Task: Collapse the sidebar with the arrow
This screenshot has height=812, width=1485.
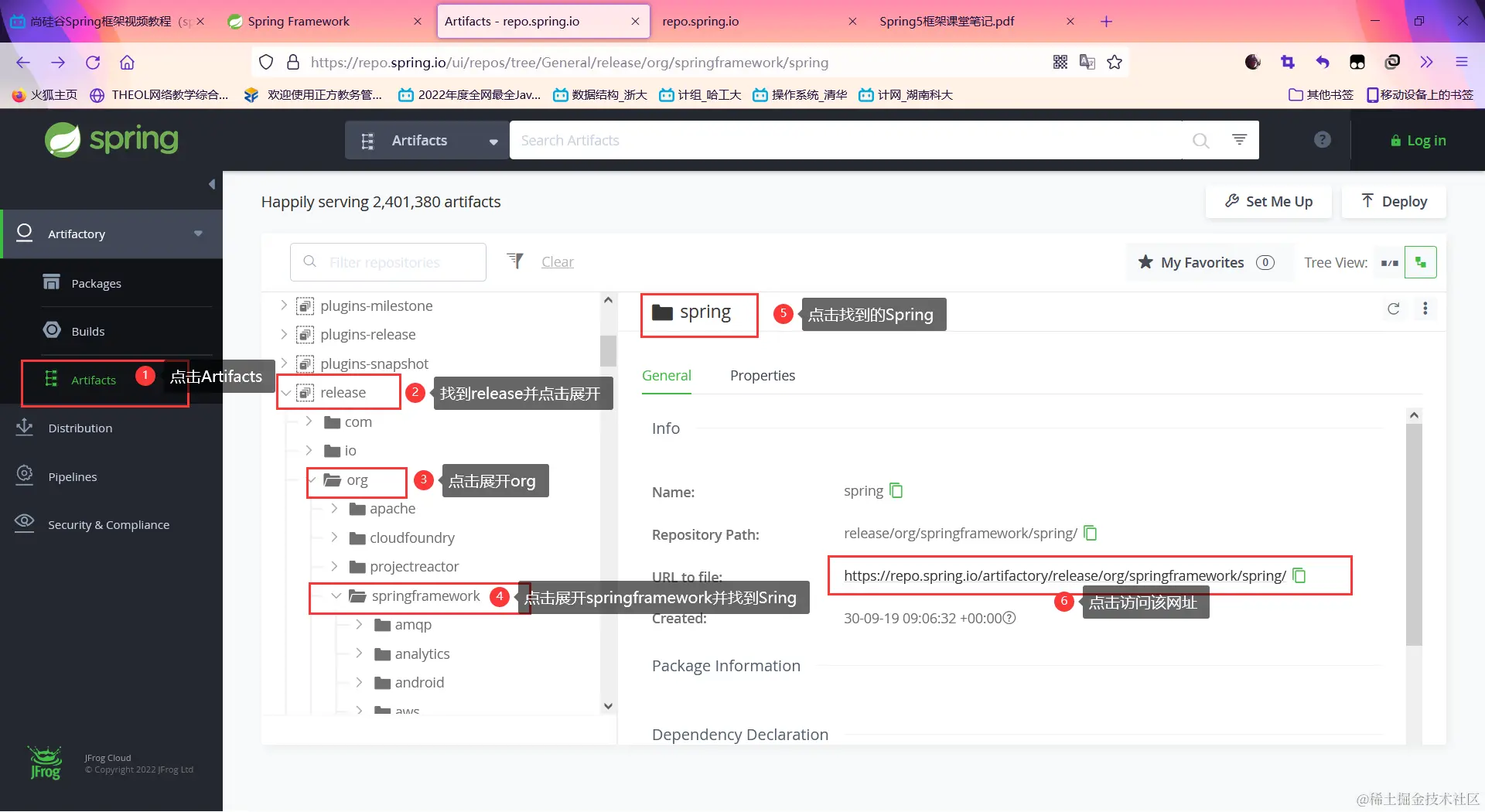Action: [x=212, y=184]
